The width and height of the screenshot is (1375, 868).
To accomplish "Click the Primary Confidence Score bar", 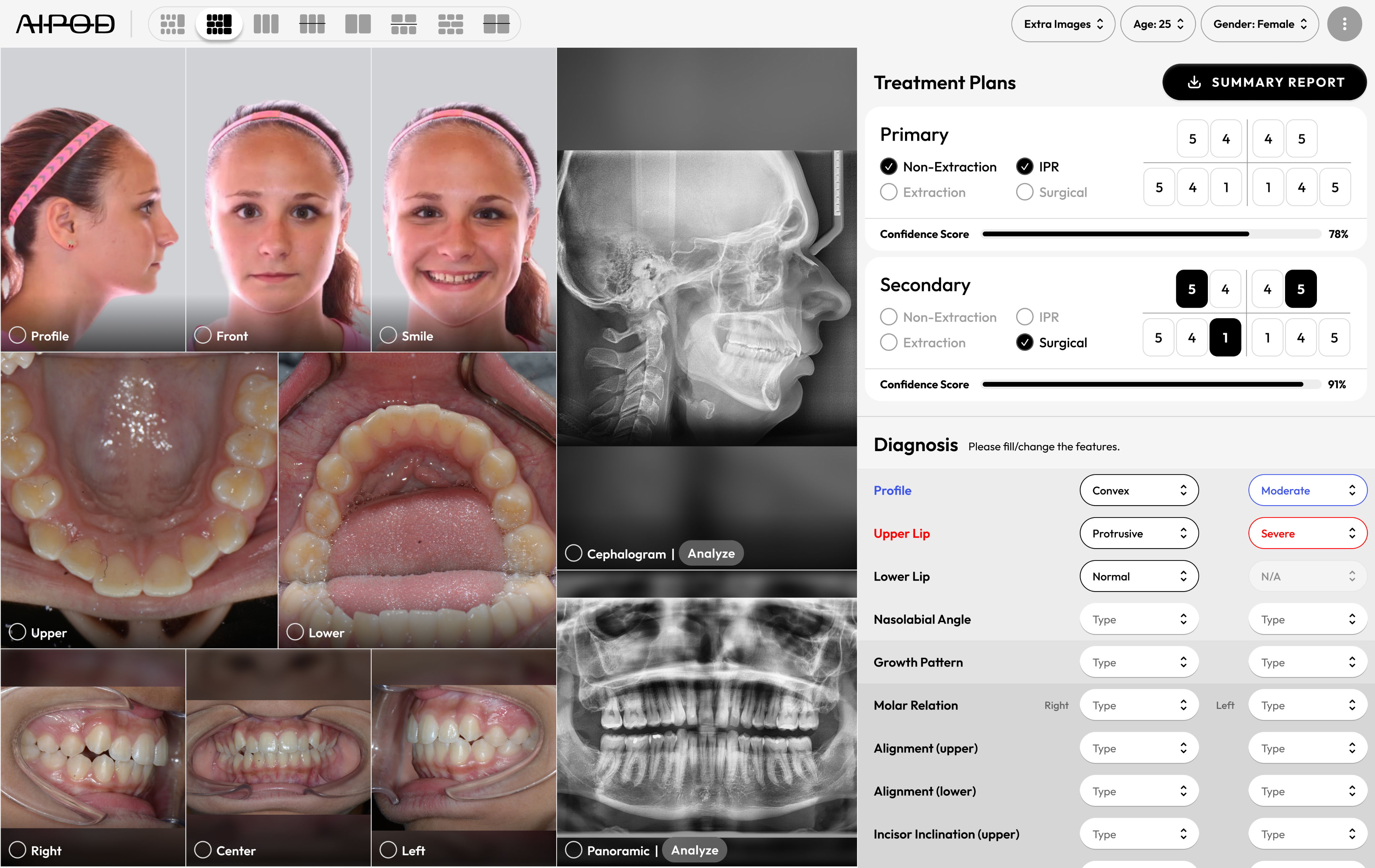I will [x=1150, y=234].
